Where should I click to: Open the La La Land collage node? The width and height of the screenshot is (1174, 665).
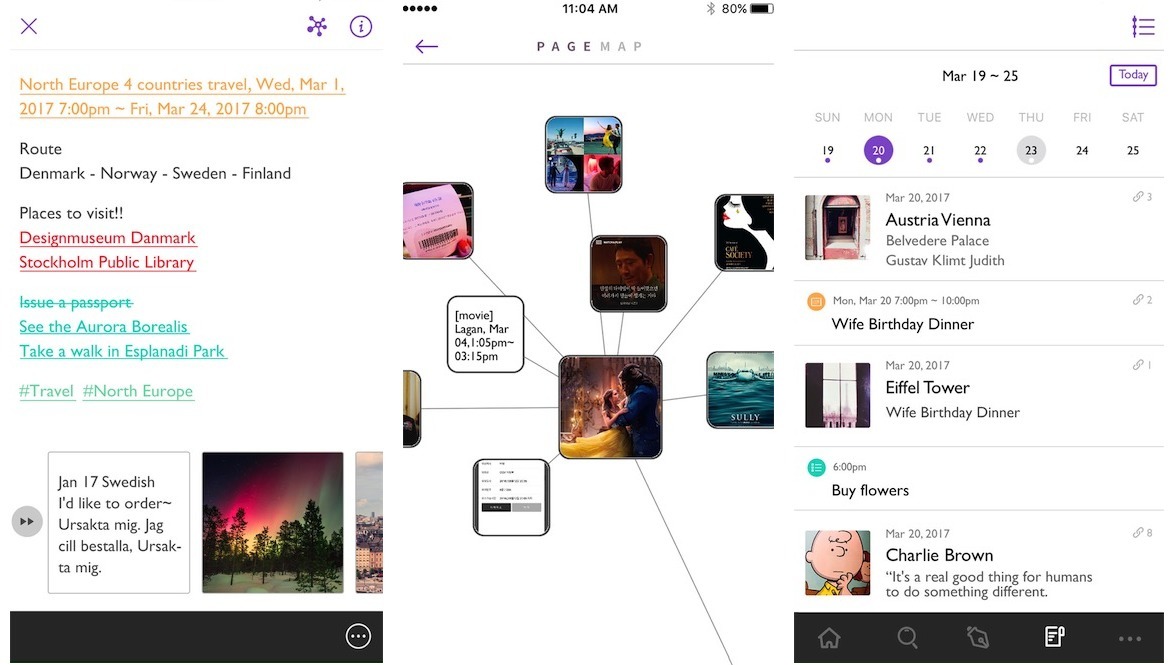point(583,154)
